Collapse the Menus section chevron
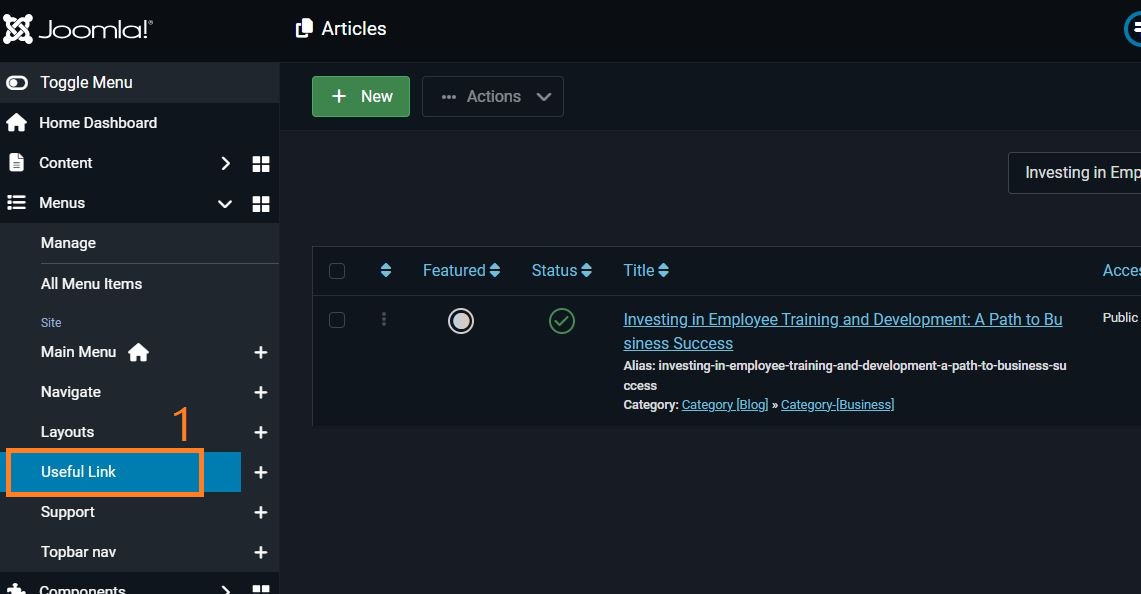The image size is (1141, 594). click(225, 204)
